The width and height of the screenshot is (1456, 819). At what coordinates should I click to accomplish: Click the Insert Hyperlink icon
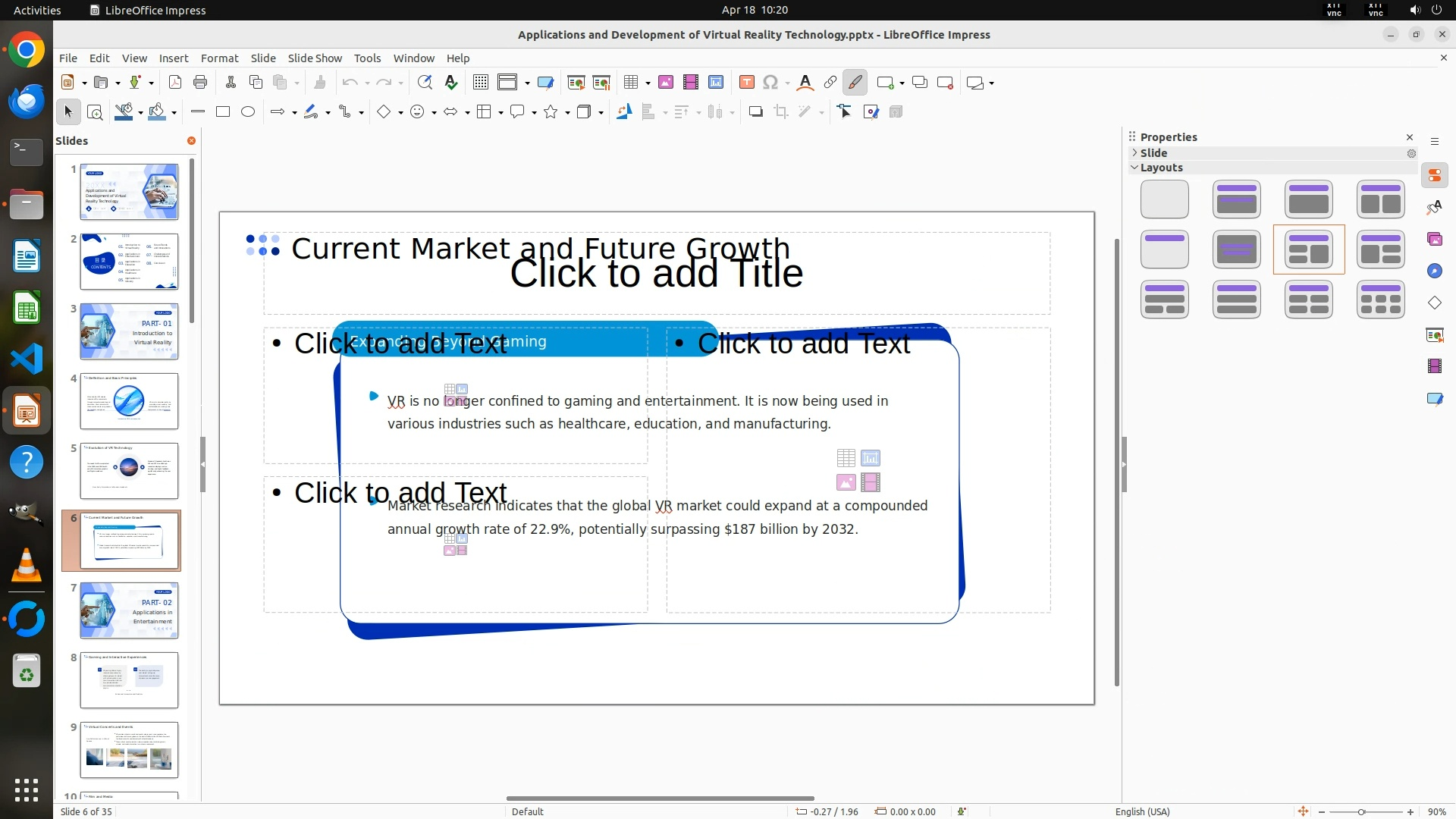(x=830, y=83)
